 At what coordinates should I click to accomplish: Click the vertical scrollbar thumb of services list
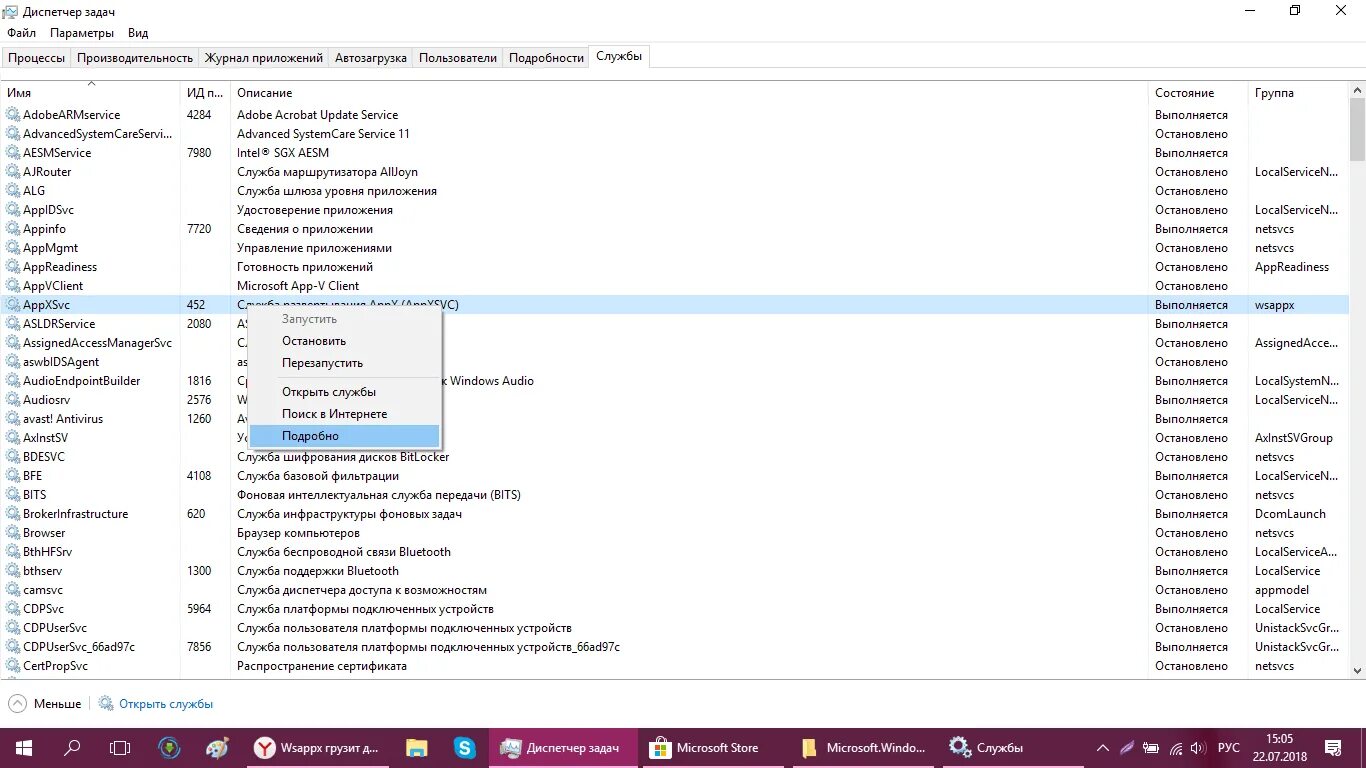pos(1357,129)
